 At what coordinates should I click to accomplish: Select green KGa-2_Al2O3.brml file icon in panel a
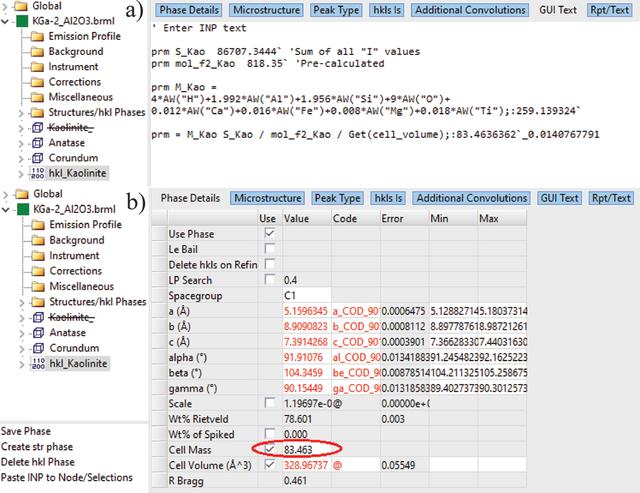click(22, 21)
